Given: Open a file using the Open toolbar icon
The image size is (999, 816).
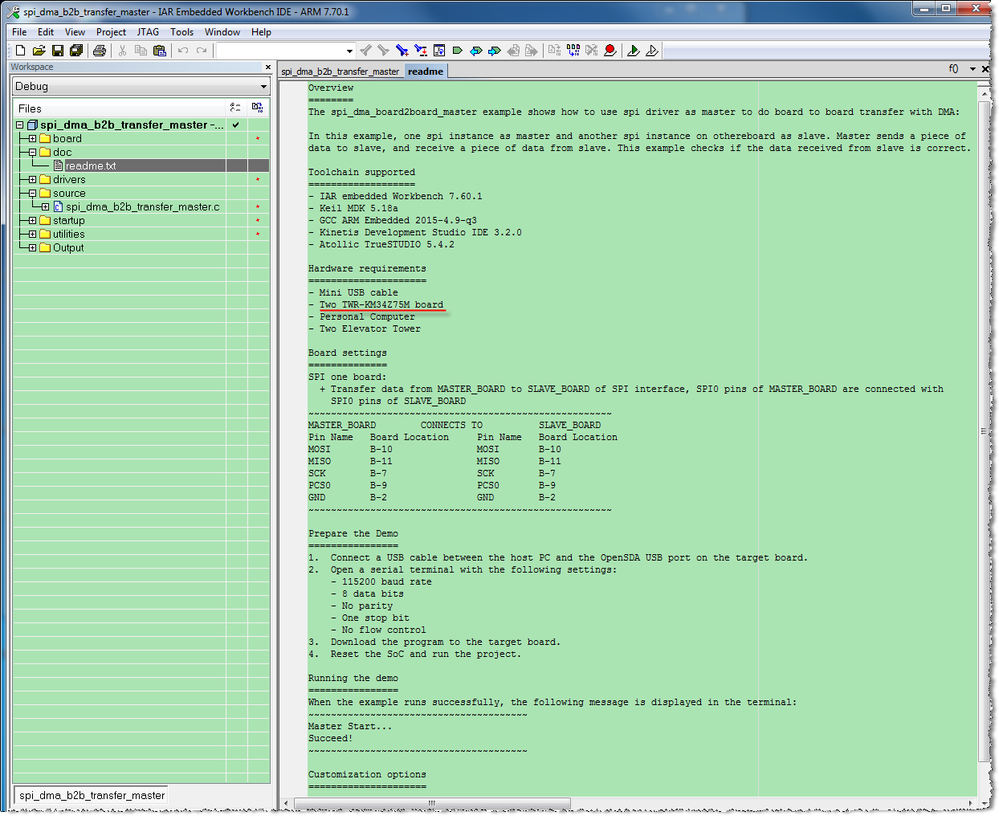Looking at the screenshot, I should pos(39,50).
